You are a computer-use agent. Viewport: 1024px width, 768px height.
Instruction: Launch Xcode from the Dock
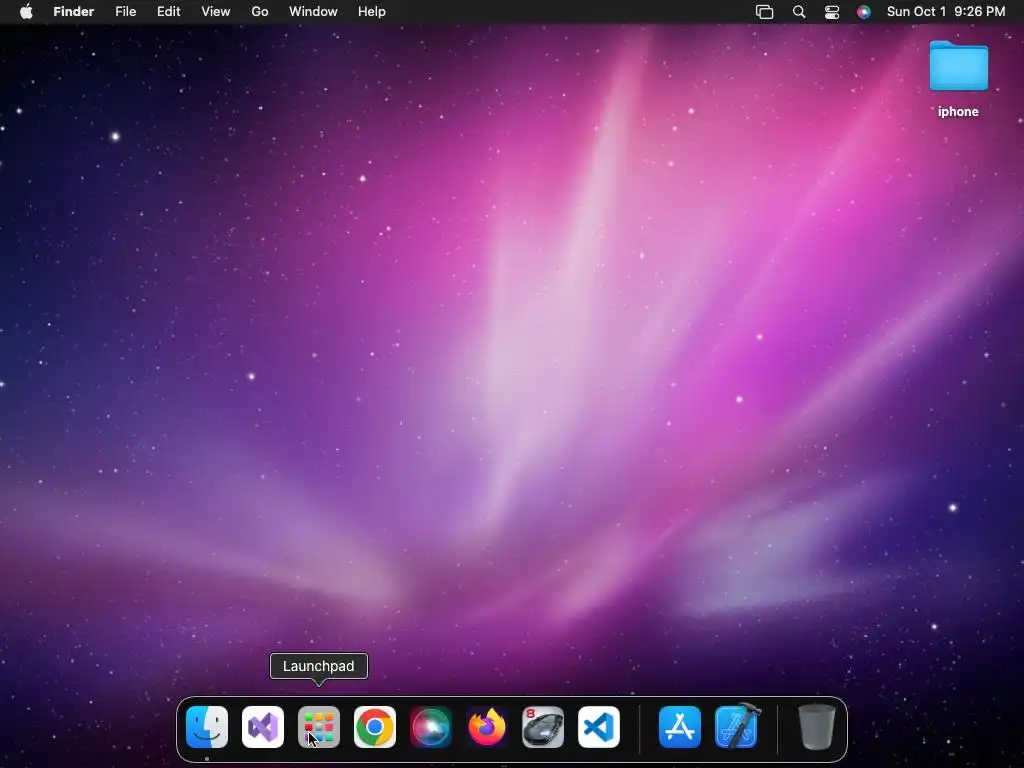737,726
